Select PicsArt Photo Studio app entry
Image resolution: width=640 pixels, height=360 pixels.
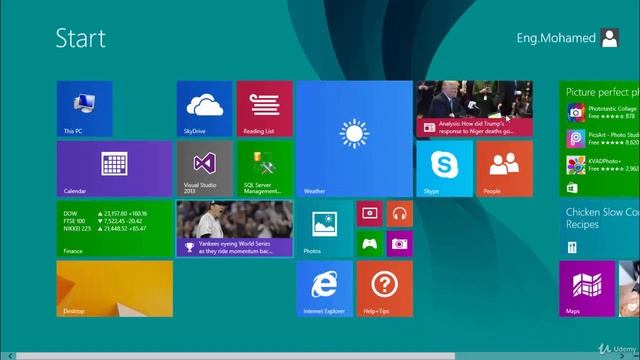603,138
